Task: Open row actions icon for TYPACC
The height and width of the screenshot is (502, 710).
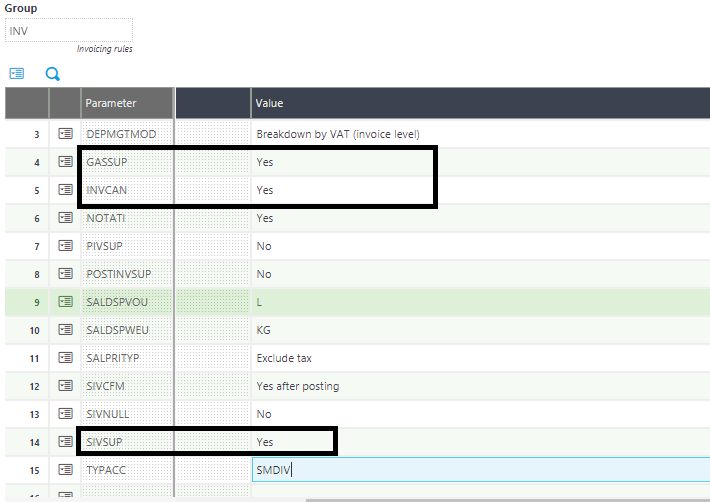Action: click(66, 470)
